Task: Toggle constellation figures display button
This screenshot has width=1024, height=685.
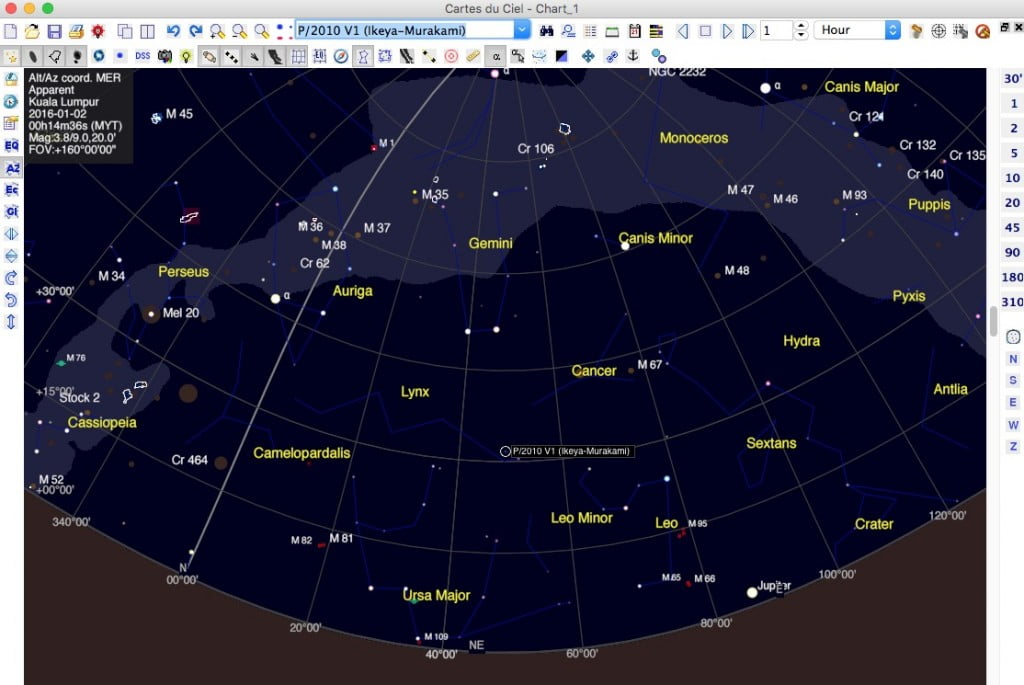Action: pos(362,56)
